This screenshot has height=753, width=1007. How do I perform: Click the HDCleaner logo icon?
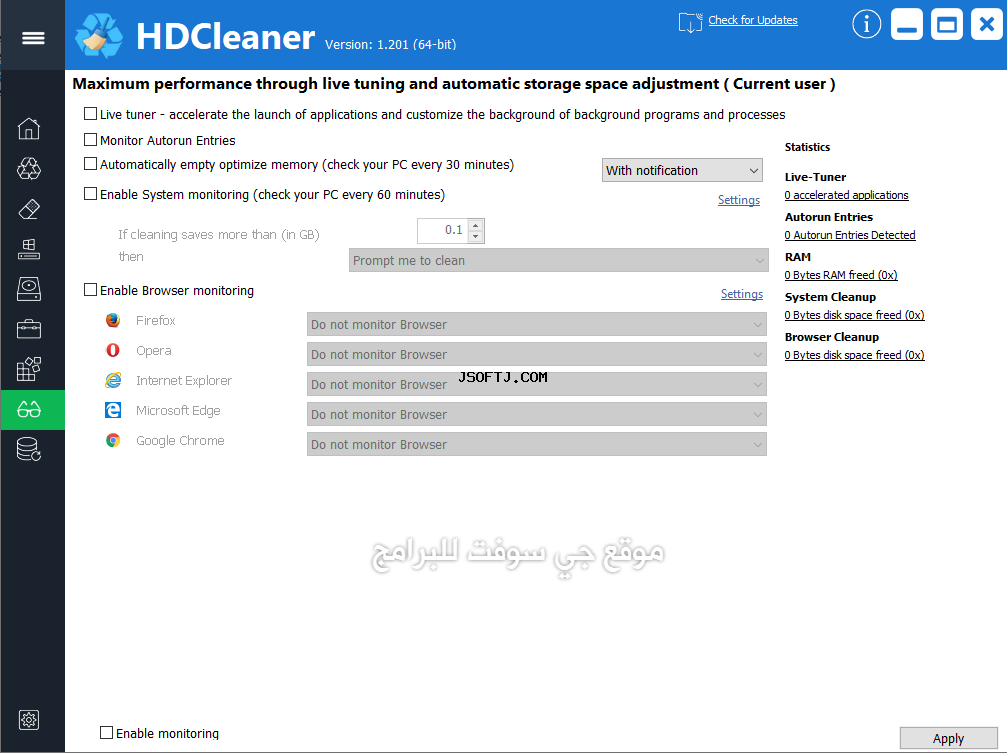click(99, 35)
